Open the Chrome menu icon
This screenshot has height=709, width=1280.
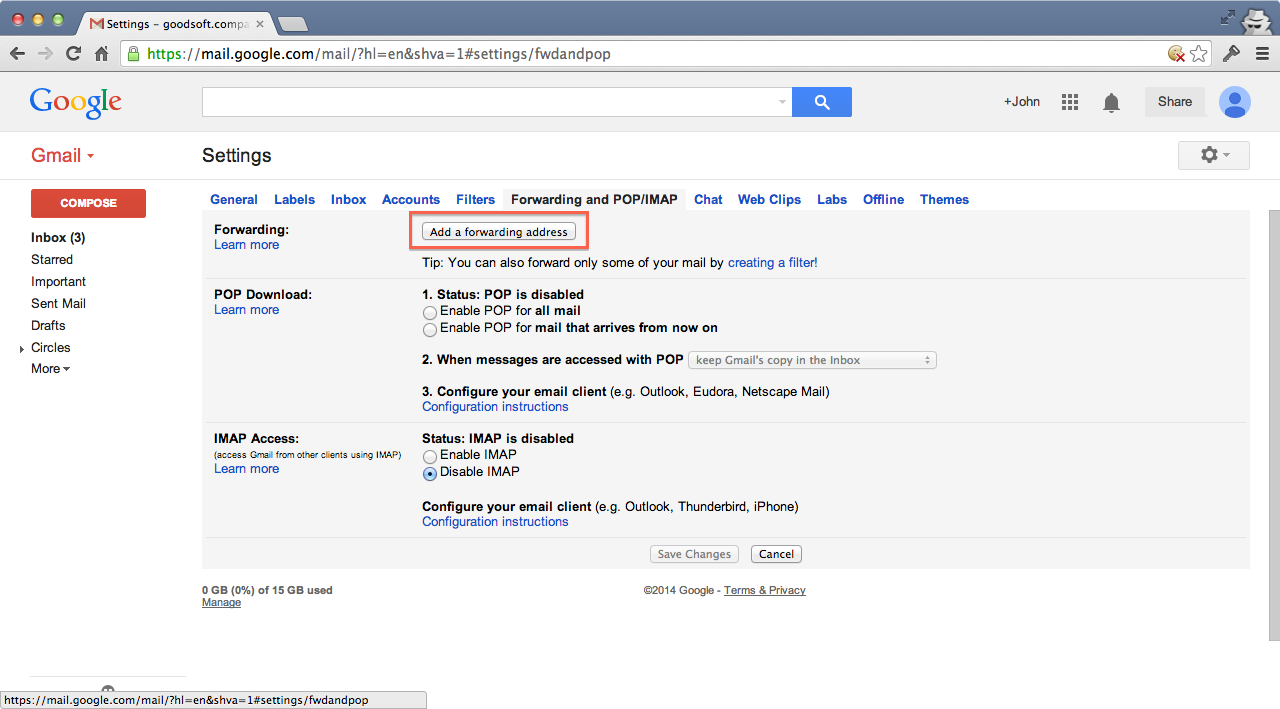pos(1260,54)
